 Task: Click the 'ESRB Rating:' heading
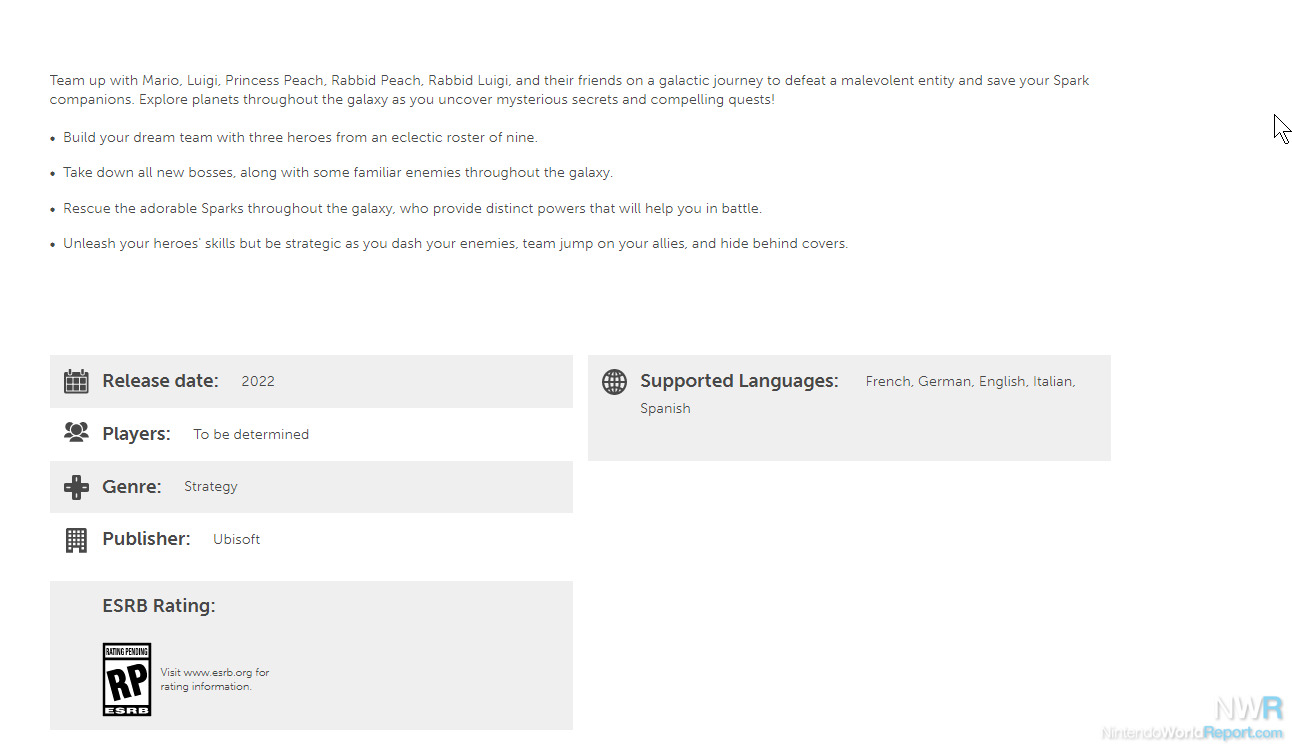tap(159, 606)
